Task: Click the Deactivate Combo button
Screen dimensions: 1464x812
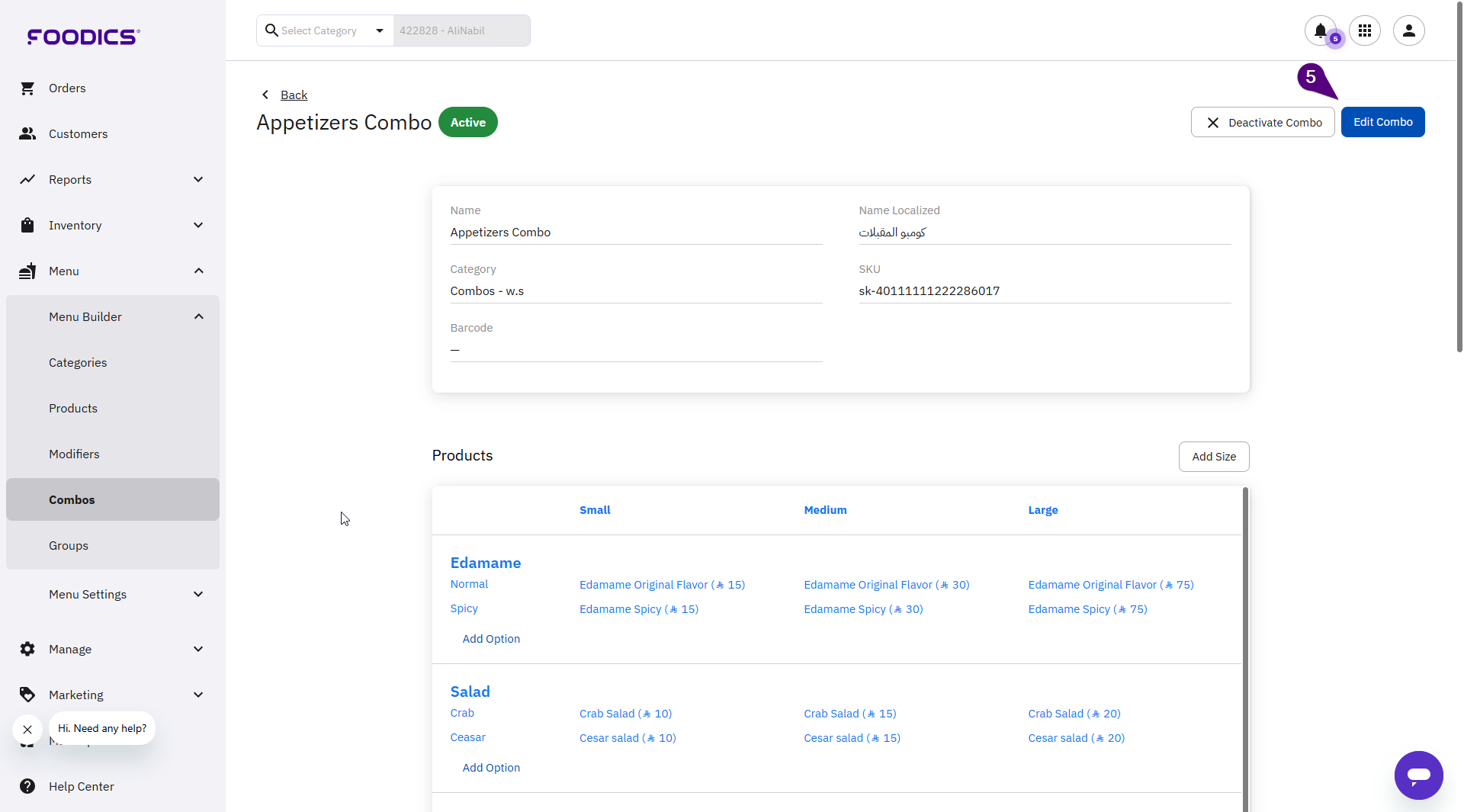Action: point(1262,123)
